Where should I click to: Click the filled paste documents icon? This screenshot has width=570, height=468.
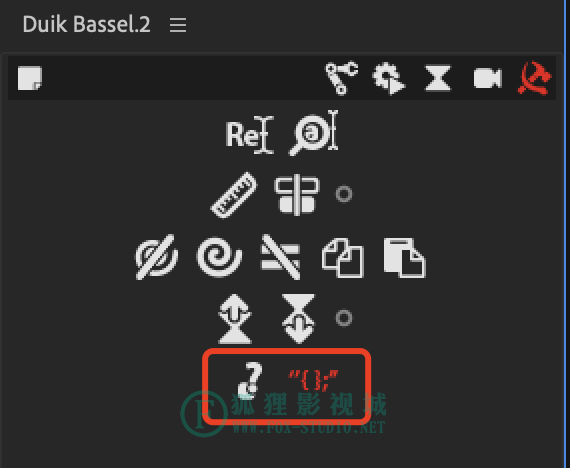405,258
